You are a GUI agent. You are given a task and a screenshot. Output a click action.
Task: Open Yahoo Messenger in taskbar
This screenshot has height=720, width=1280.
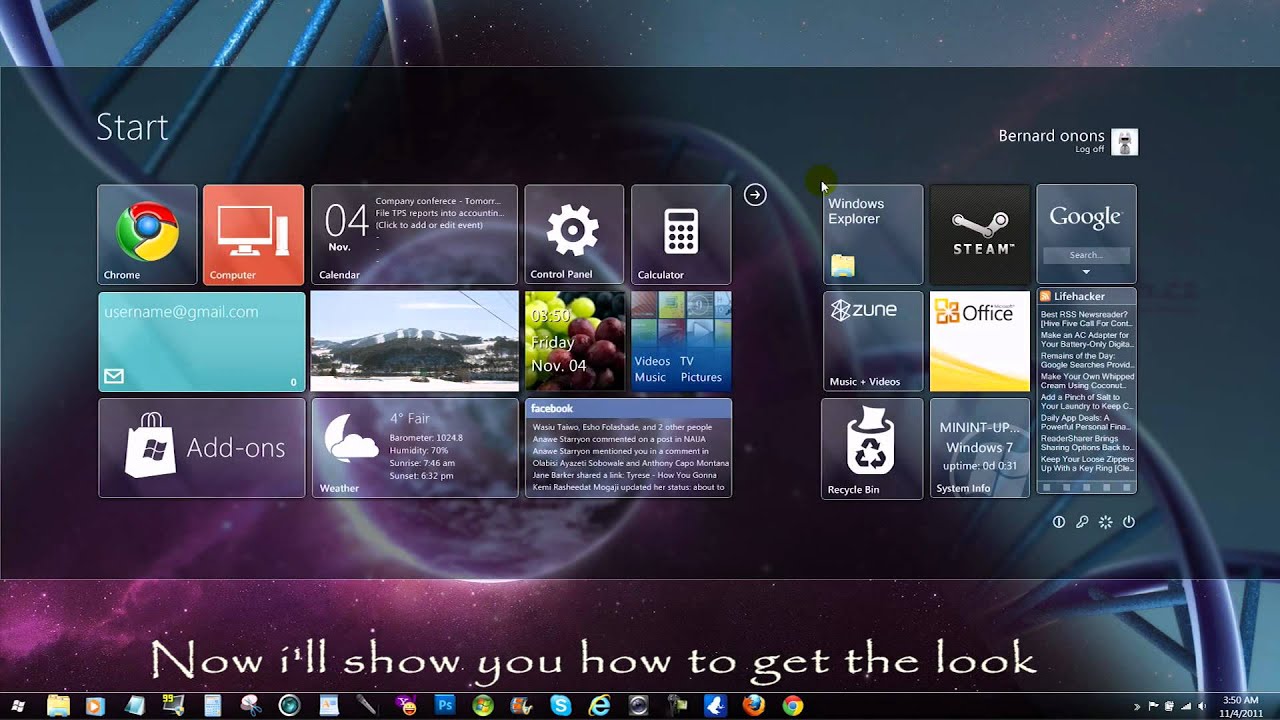406,706
